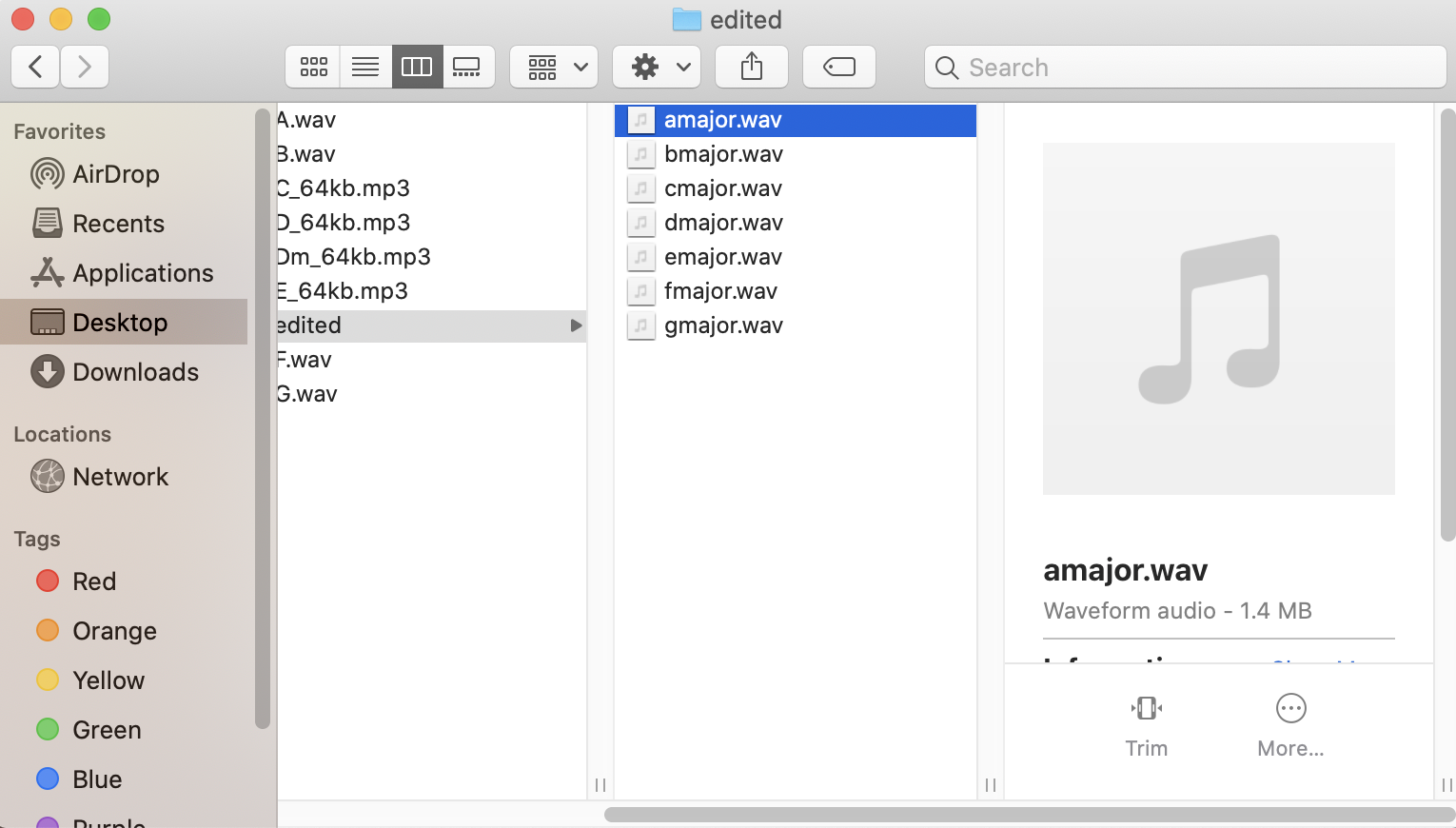Image resolution: width=1456 pixels, height=828 pixels.
Task: Click the sidebar vertical scrollbar
Action: pyautogui.click(x=263, y=419)
